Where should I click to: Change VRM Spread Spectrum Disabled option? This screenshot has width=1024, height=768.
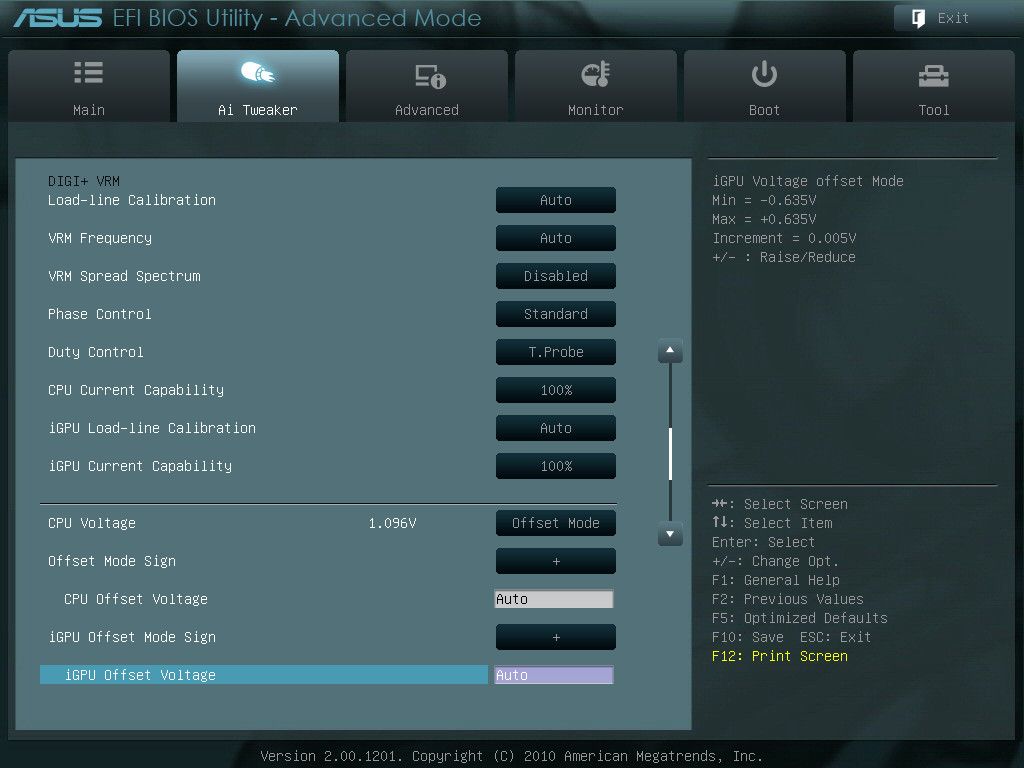pos(556,276)
